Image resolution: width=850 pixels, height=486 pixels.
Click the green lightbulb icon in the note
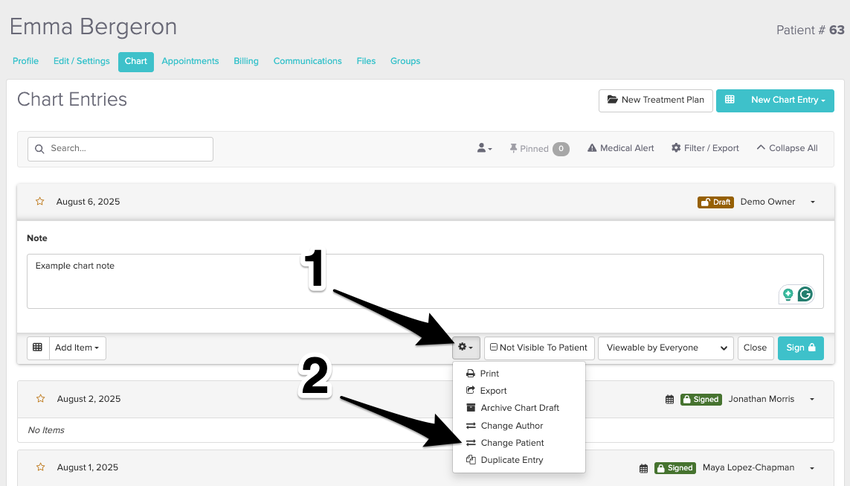coord(788,294)
